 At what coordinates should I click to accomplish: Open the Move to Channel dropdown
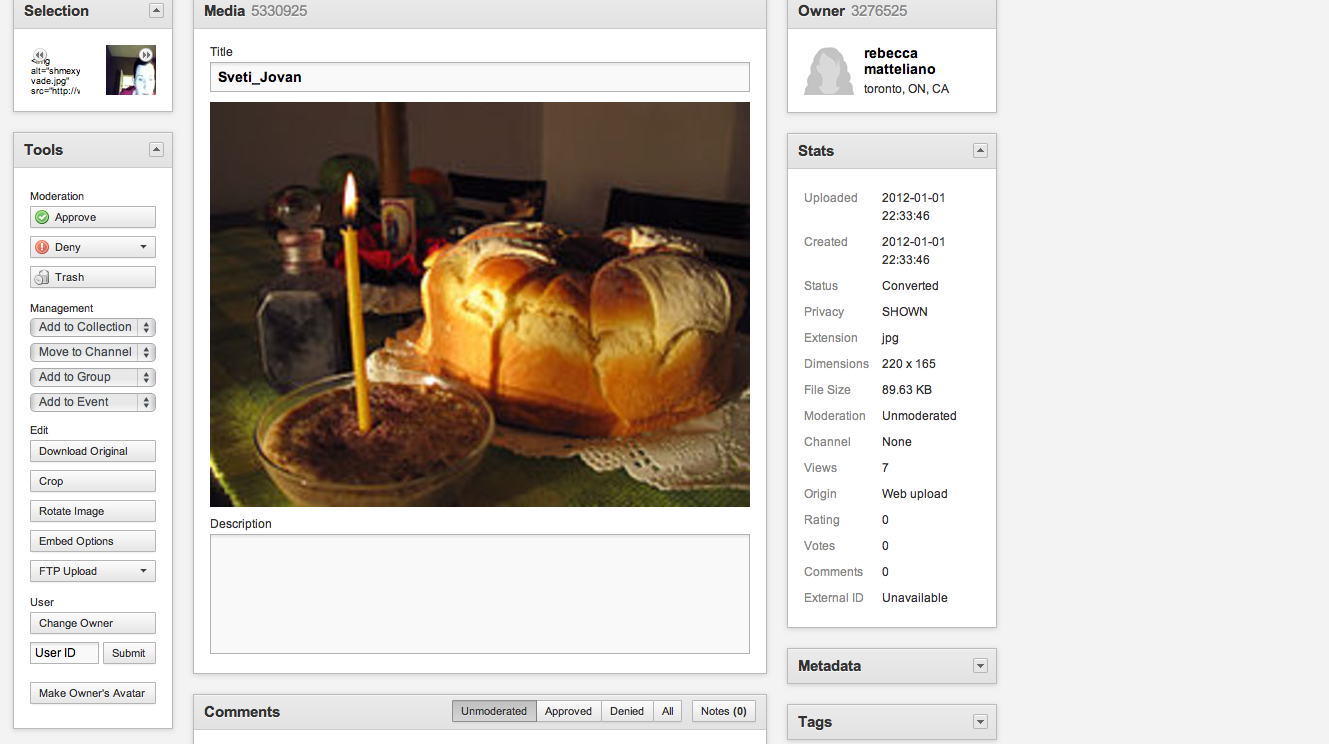click(93, 352)
